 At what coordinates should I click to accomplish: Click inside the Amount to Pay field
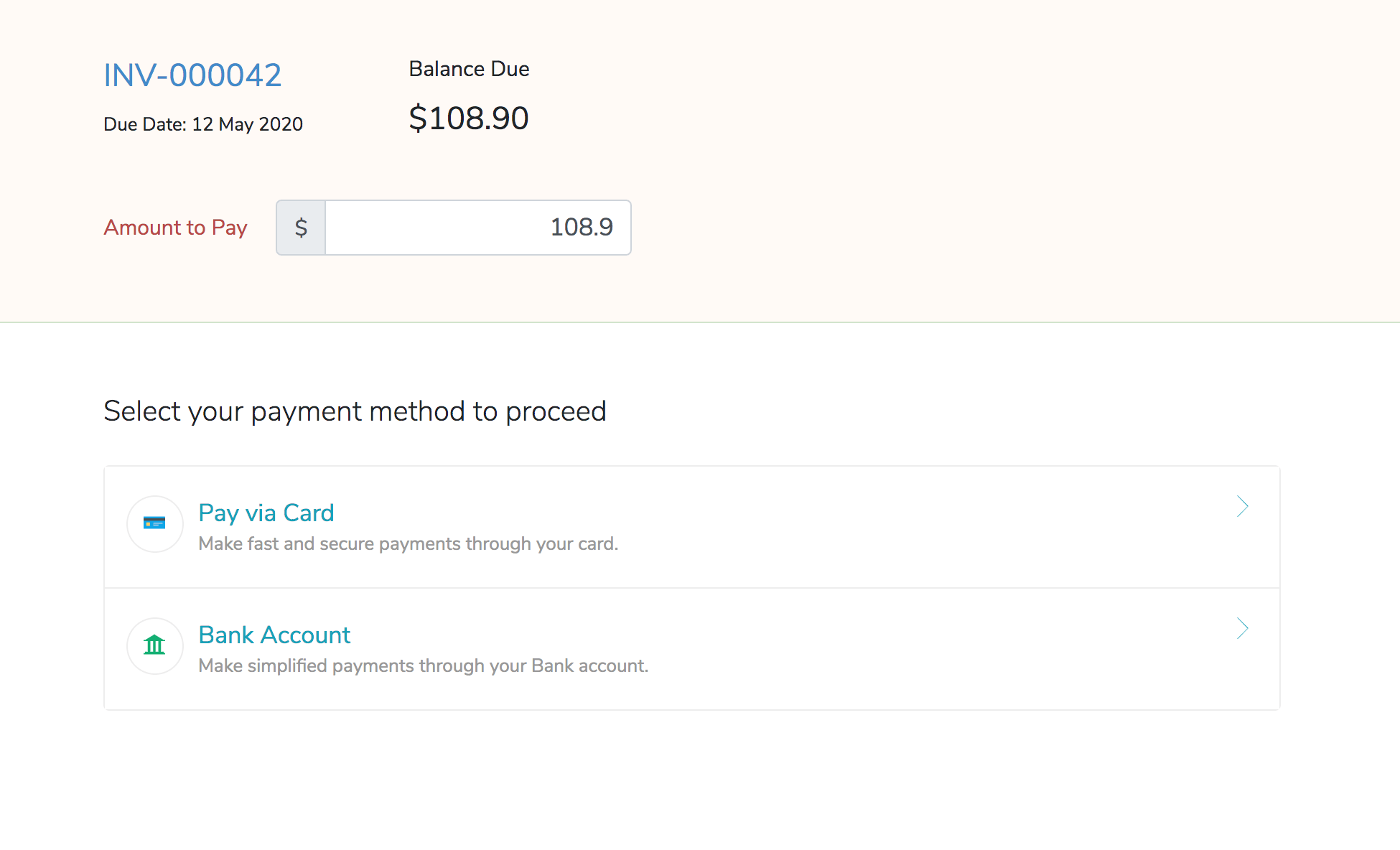(477, 228)
